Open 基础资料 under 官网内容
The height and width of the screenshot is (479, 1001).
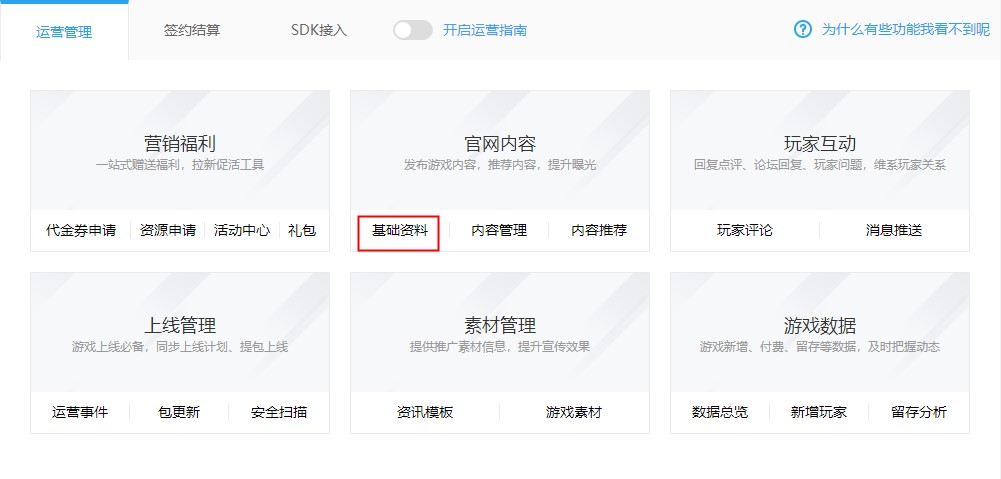(400, 231)
